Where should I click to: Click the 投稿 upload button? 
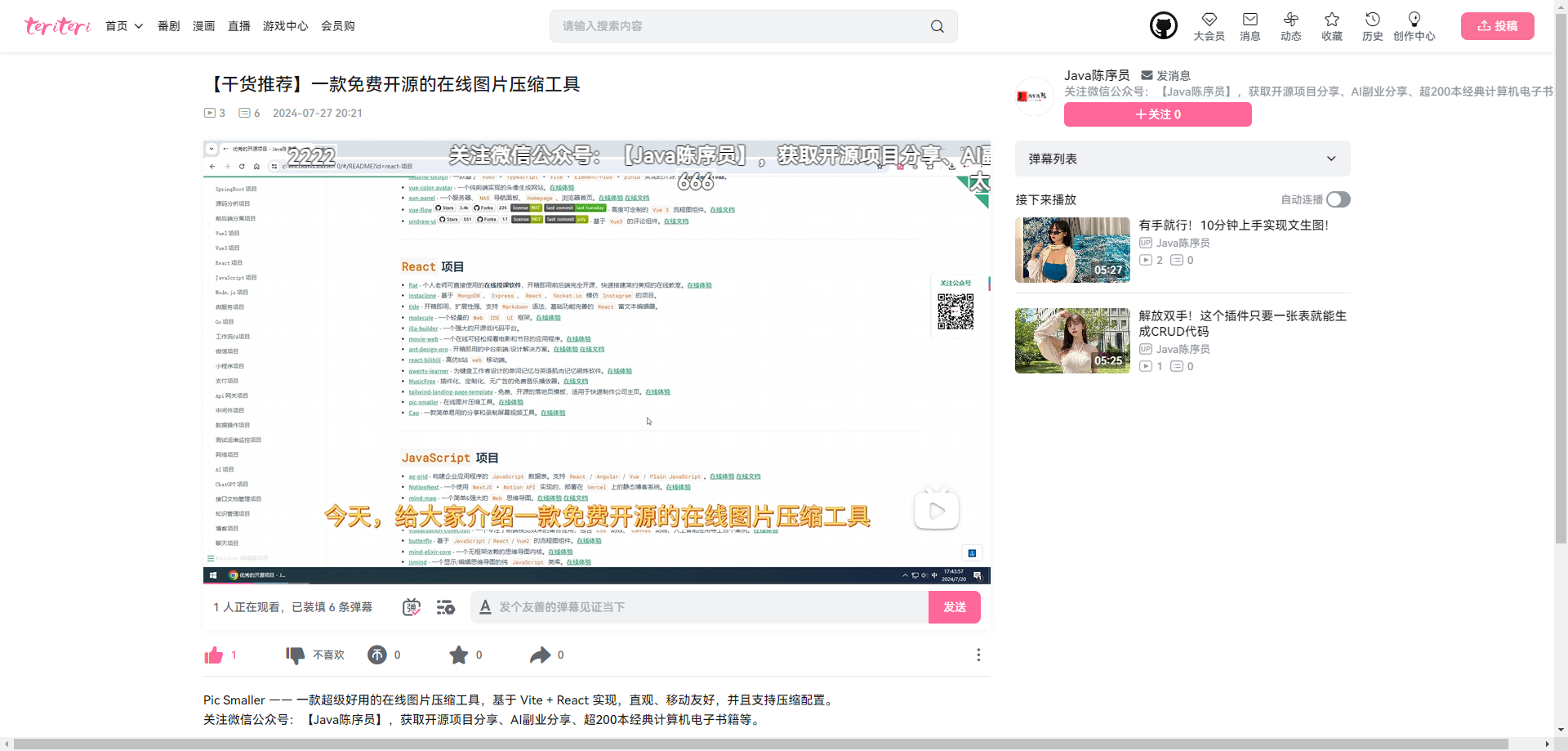(x=1498, y=26)
